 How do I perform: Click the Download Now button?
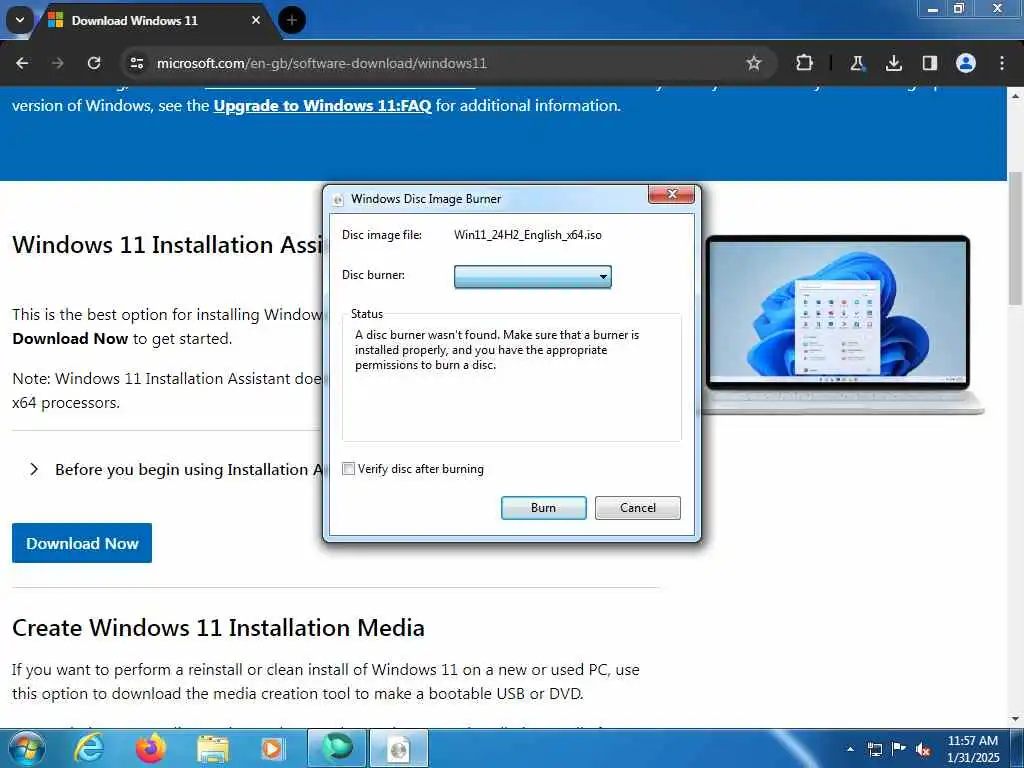pyautogui.click(x=82, y=543)
